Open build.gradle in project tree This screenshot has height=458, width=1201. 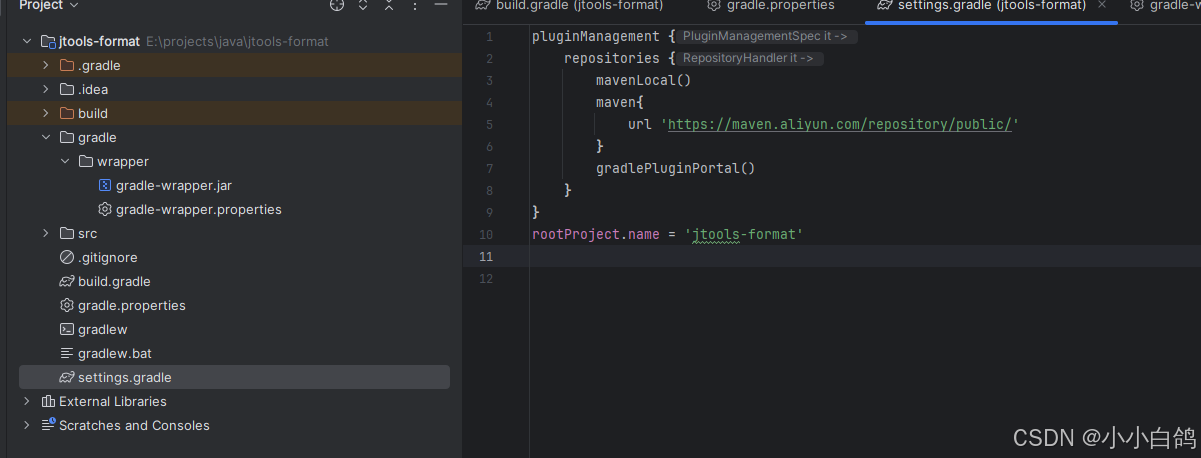pos(114,282)
